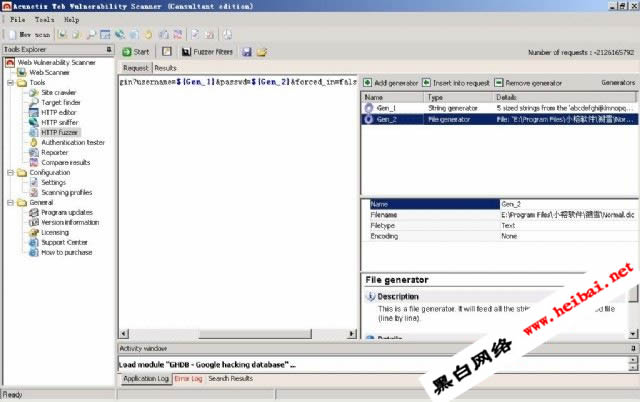Select Compare results in the tree

coord(66,162)
